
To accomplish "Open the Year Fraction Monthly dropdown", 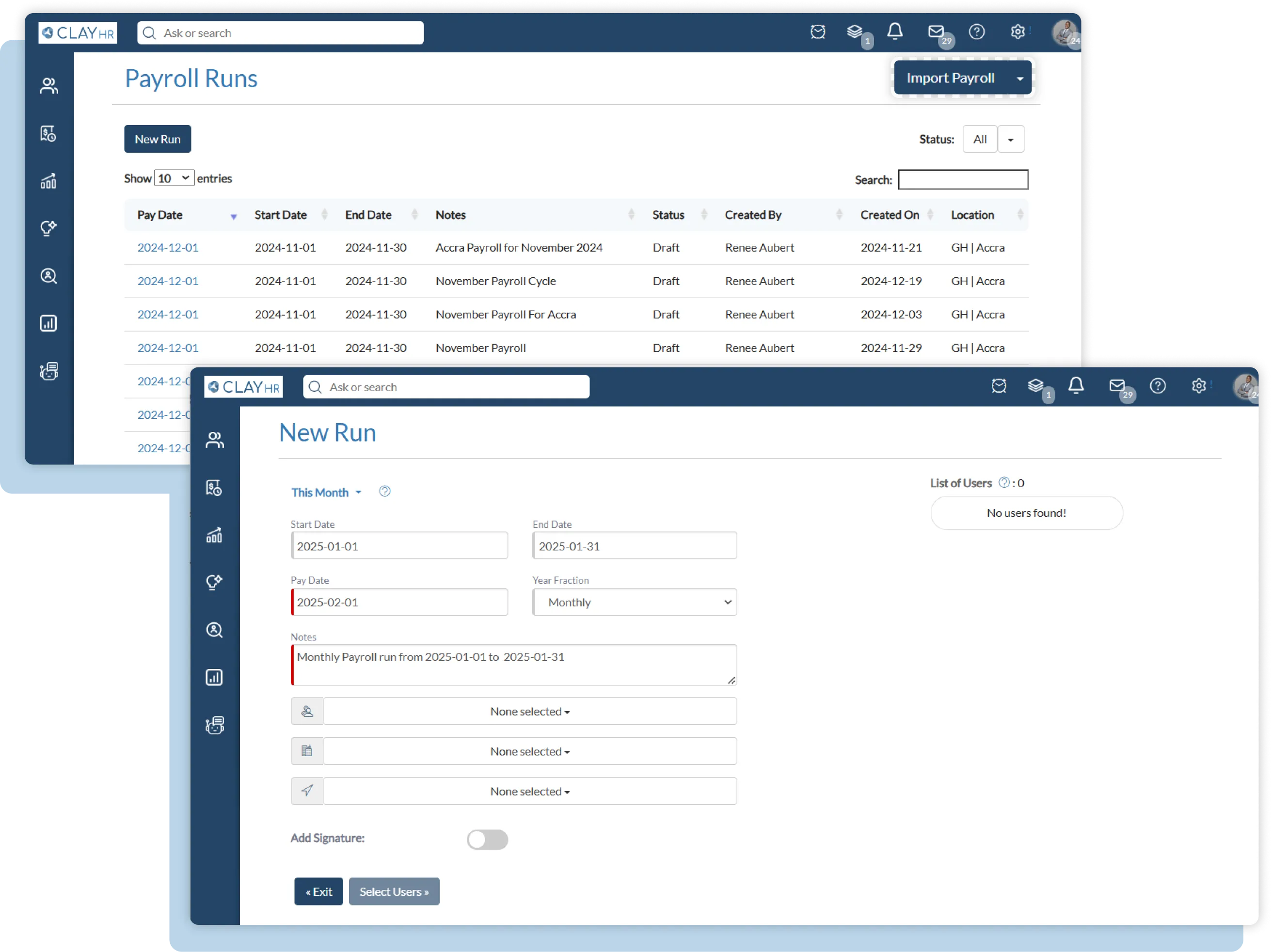I will tap(634, 602).
